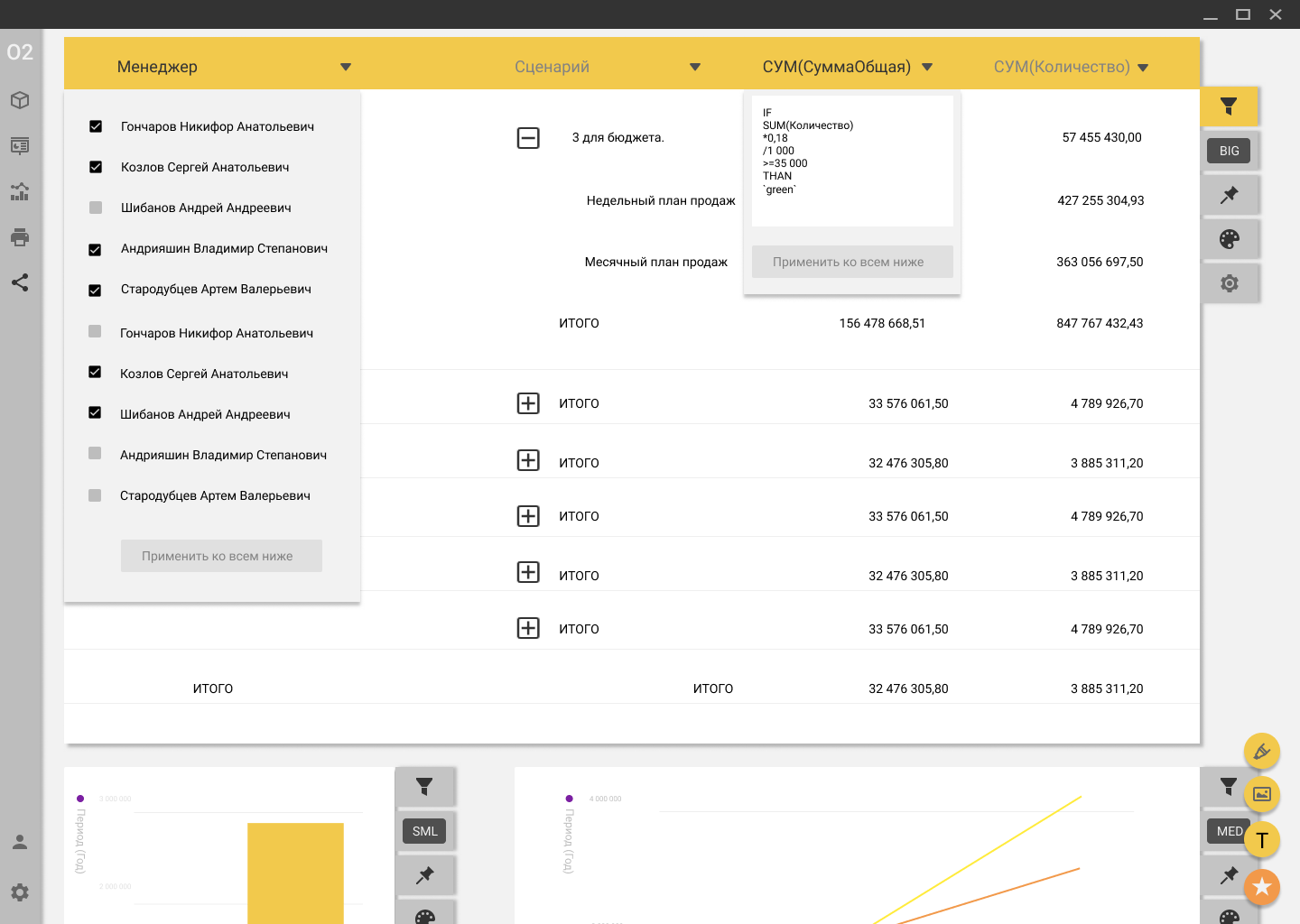The image size is (1300, 924).
Task: Open palette icon of the bar chart widget
Action: click(x=424, y=915)
